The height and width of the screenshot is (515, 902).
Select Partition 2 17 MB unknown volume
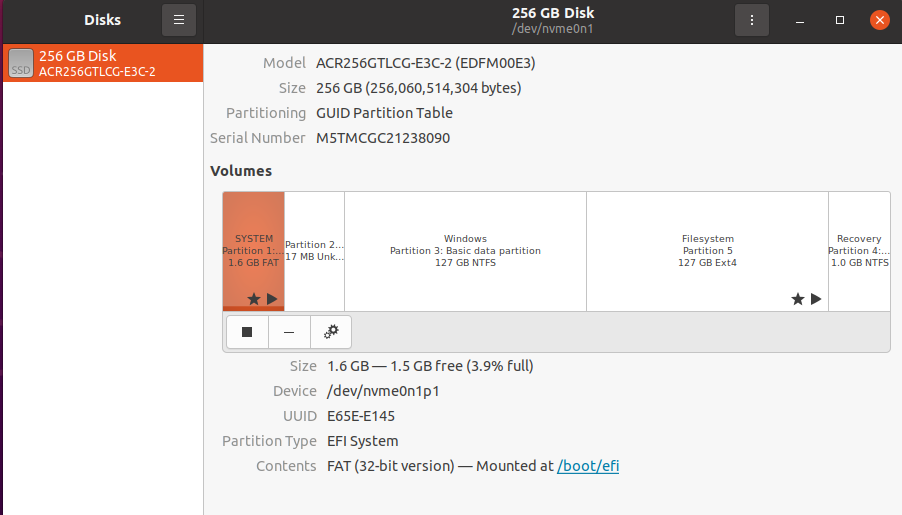[x=315, y=251]
